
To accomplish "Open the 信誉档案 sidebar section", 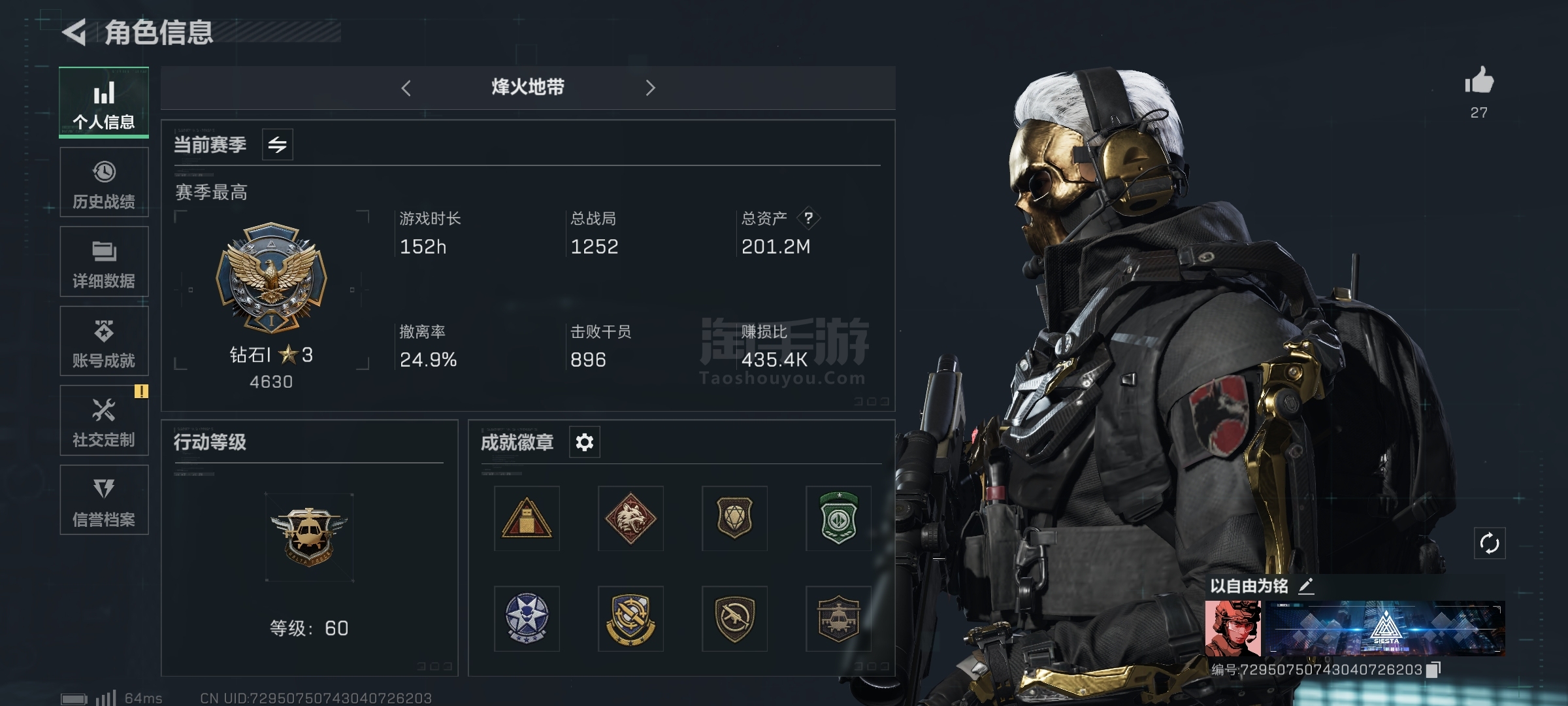I will point(104,500).
